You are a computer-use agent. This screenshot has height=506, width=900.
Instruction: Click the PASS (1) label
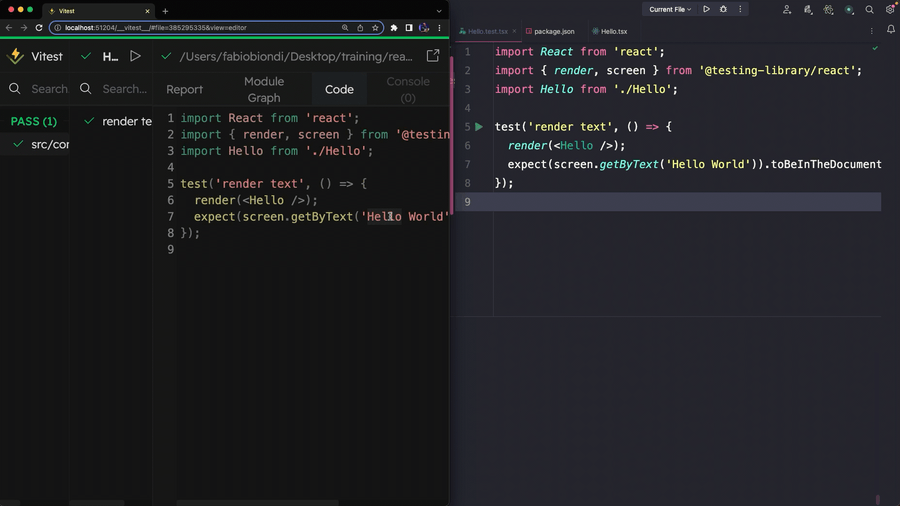pos(34,121)
